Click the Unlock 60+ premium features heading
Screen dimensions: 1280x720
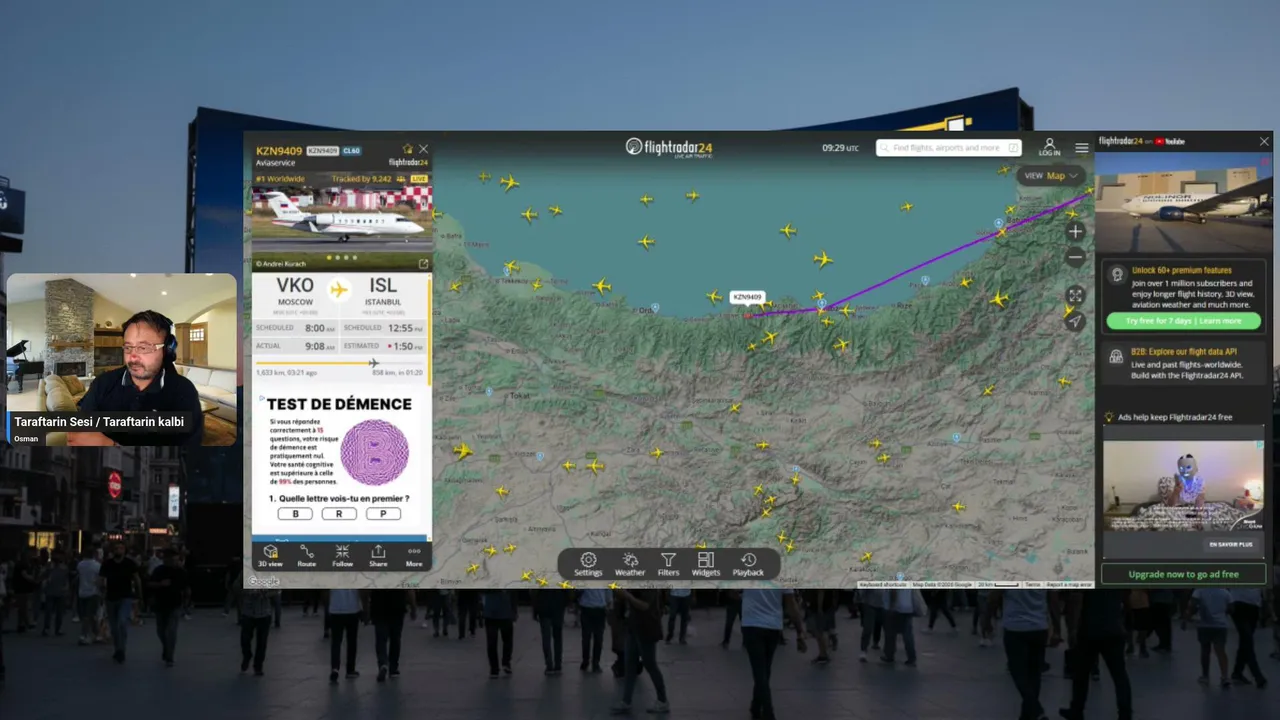pyautogui.click(x=1181, y=270)
